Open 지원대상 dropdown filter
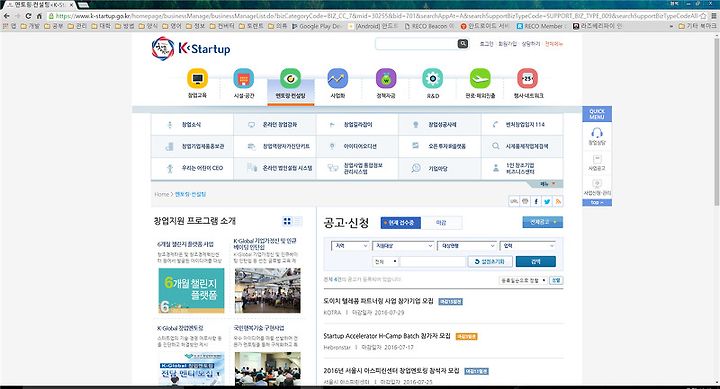The image size is (720, 389). (x=403, y=246)
